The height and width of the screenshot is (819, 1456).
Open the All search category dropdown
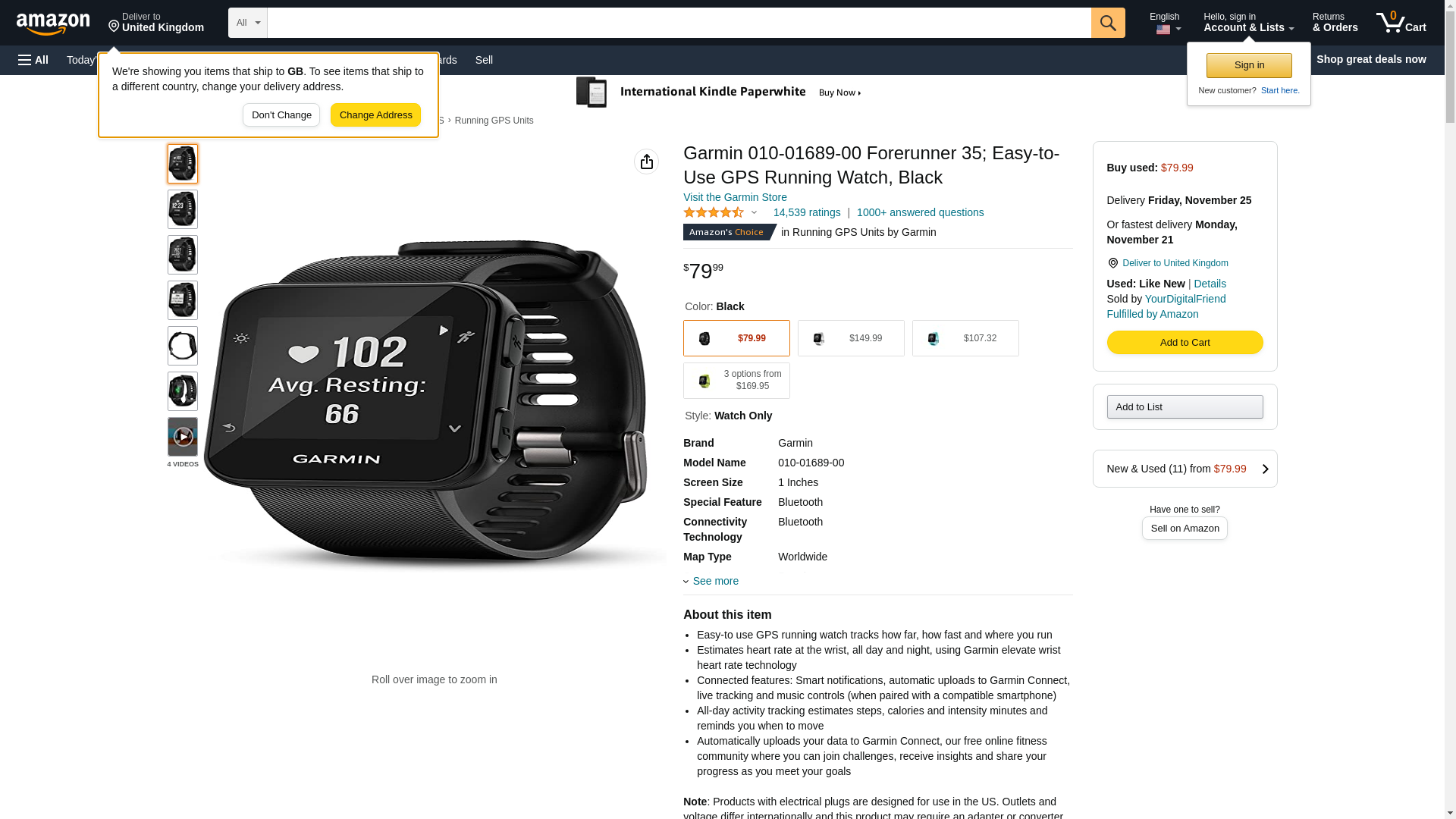pyautogui.click(x=248, y=23)
